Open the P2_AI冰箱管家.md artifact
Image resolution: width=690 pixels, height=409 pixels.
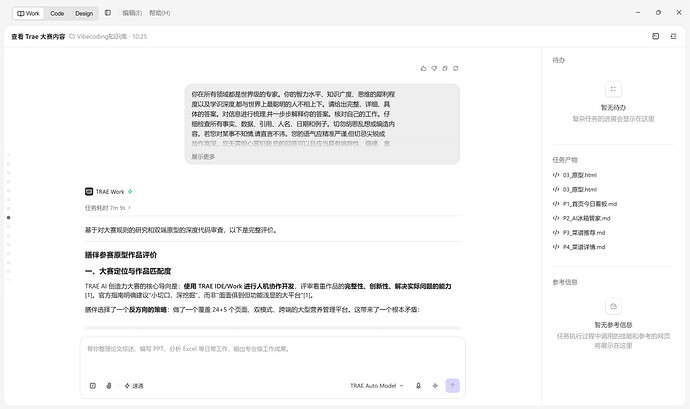pos(587,218)
